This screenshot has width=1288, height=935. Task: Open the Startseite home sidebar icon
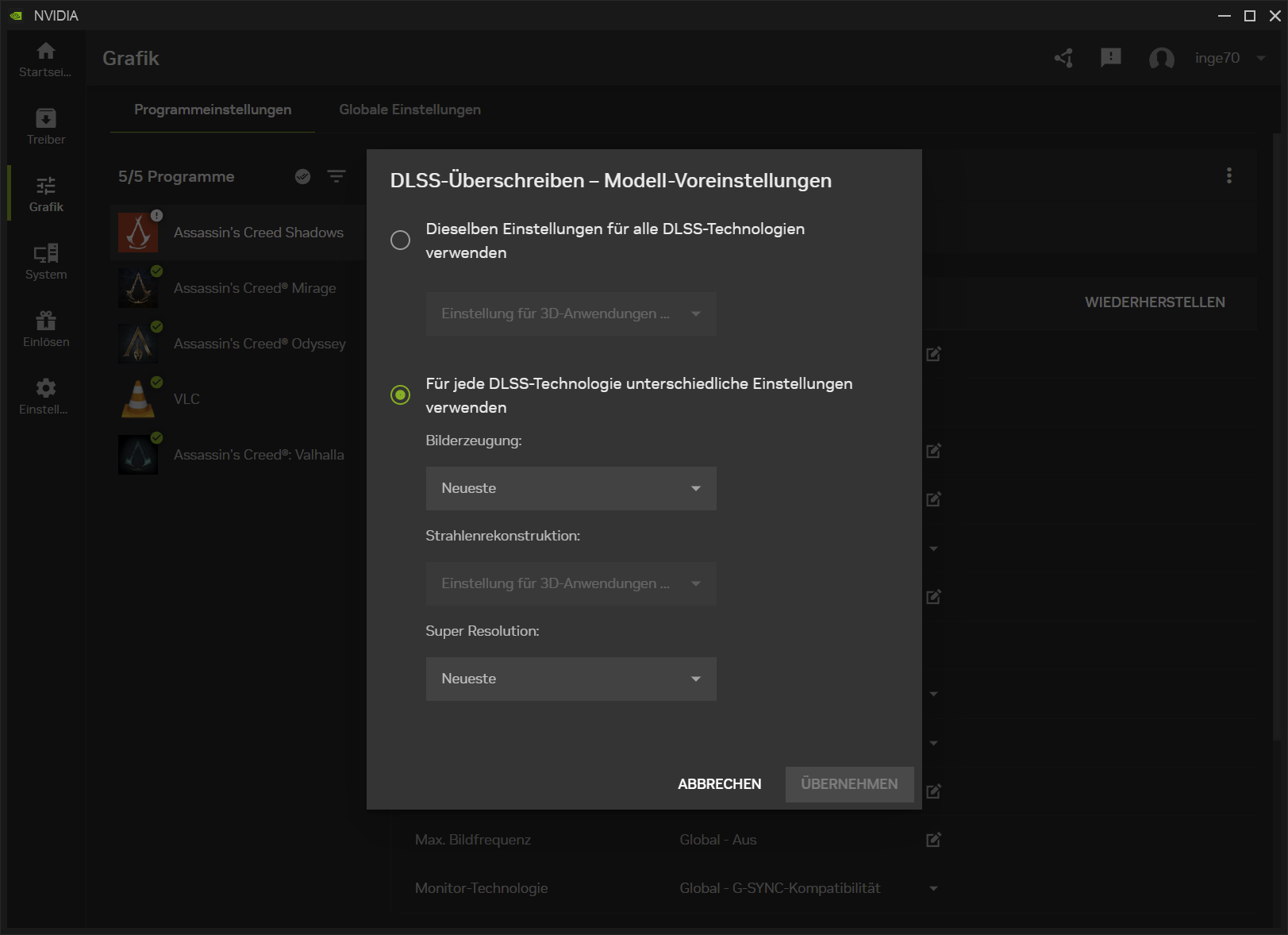point(46,51)
